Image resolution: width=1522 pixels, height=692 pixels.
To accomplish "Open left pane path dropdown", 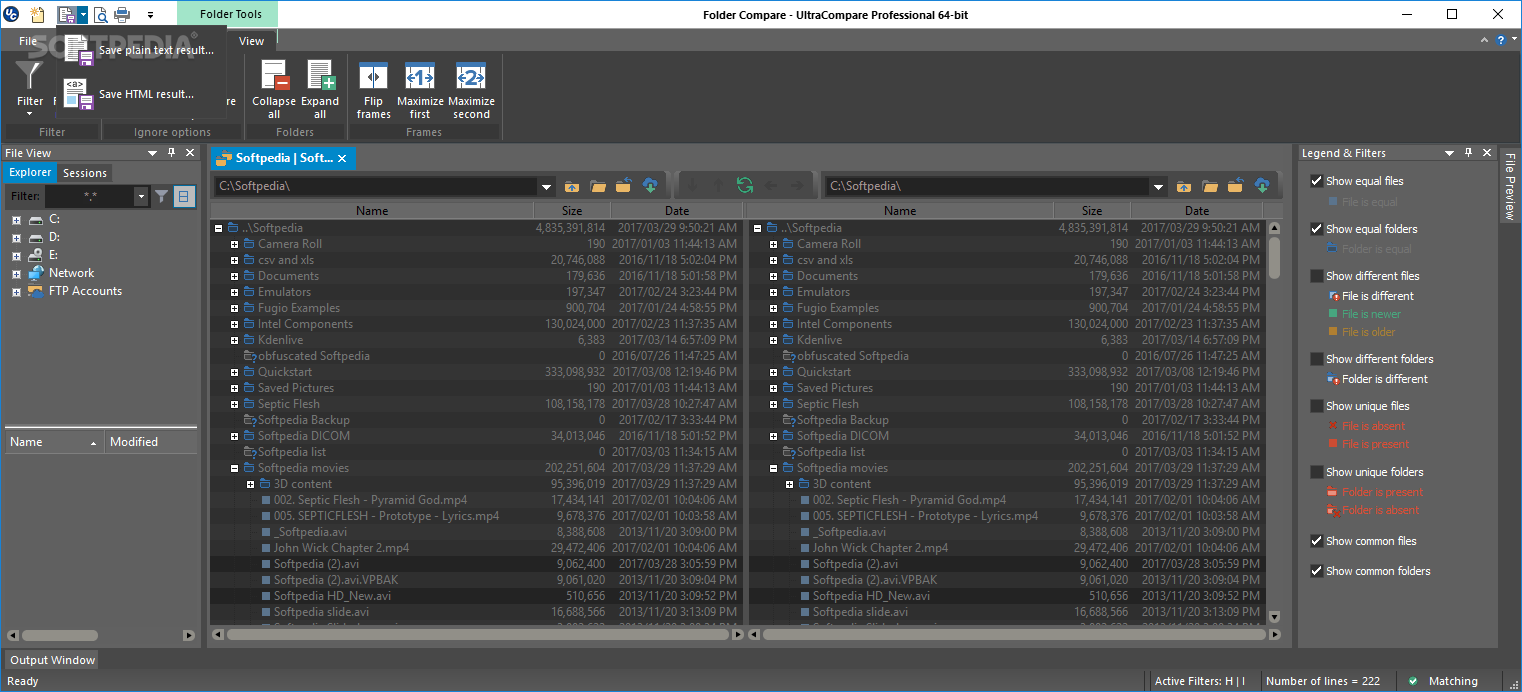I will pos(546,186).
